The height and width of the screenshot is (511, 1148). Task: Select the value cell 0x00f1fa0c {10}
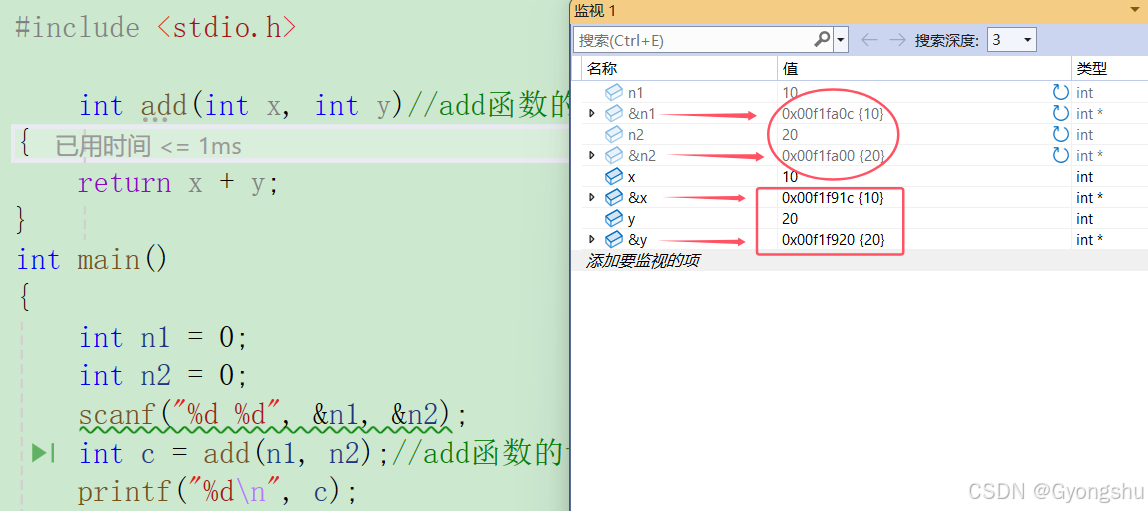(832, 113)
